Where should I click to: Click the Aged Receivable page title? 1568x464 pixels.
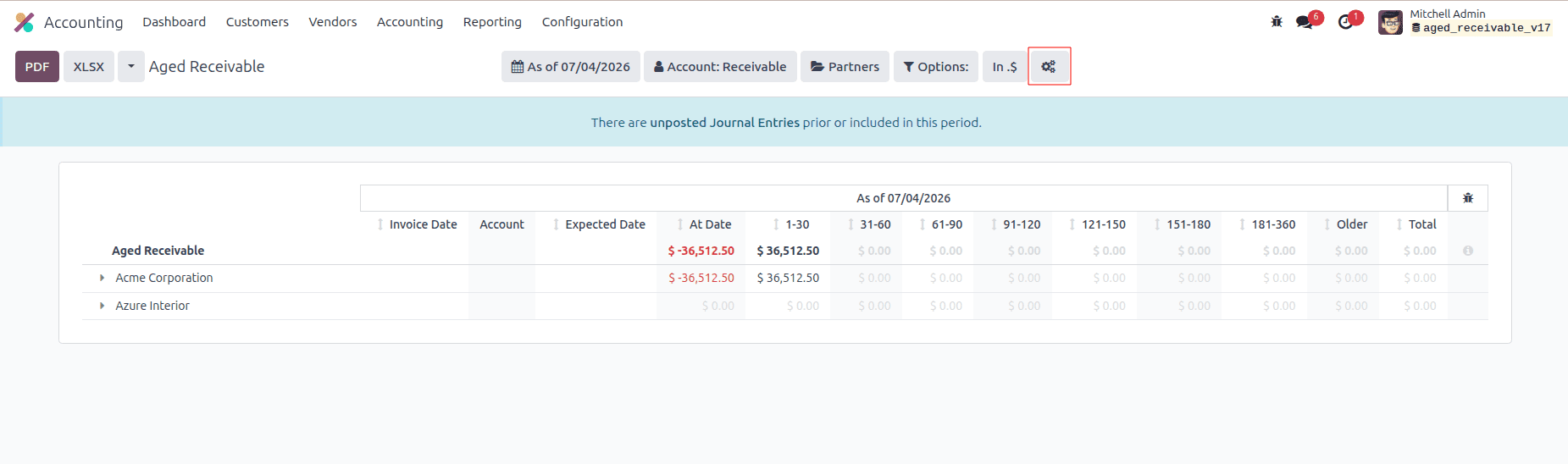coord(207,66)
